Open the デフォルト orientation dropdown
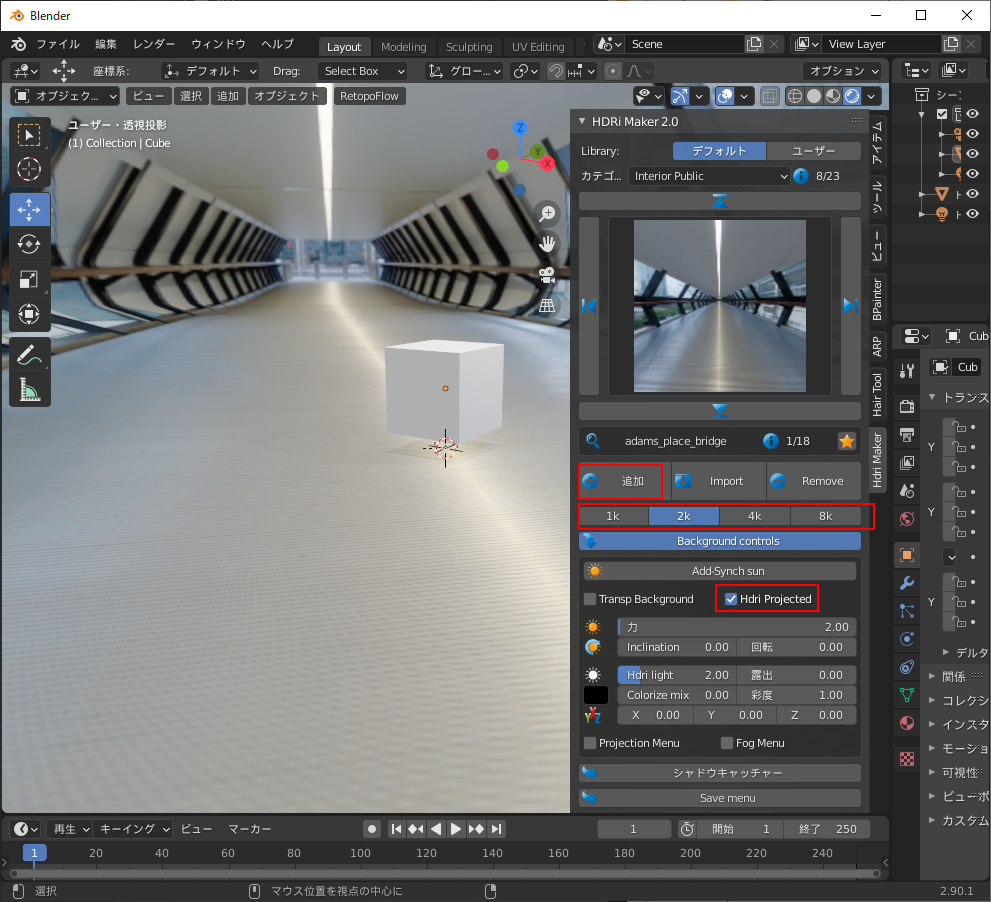The height and width of the screenshot is (902, 991). coord(210,71)
